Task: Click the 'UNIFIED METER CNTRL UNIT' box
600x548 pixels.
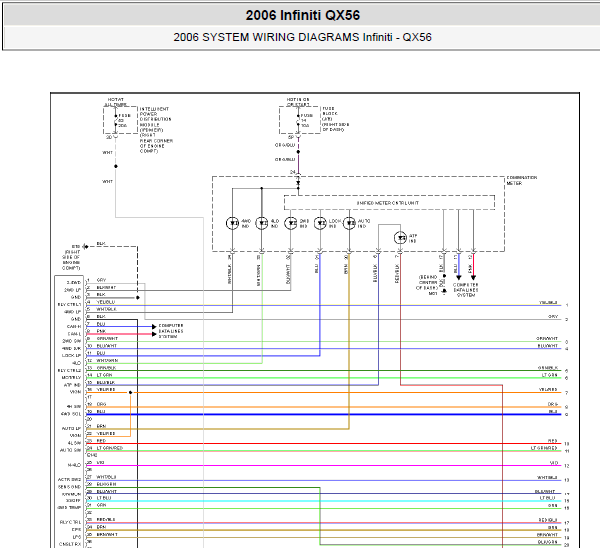Action: [x=389, y=203]
